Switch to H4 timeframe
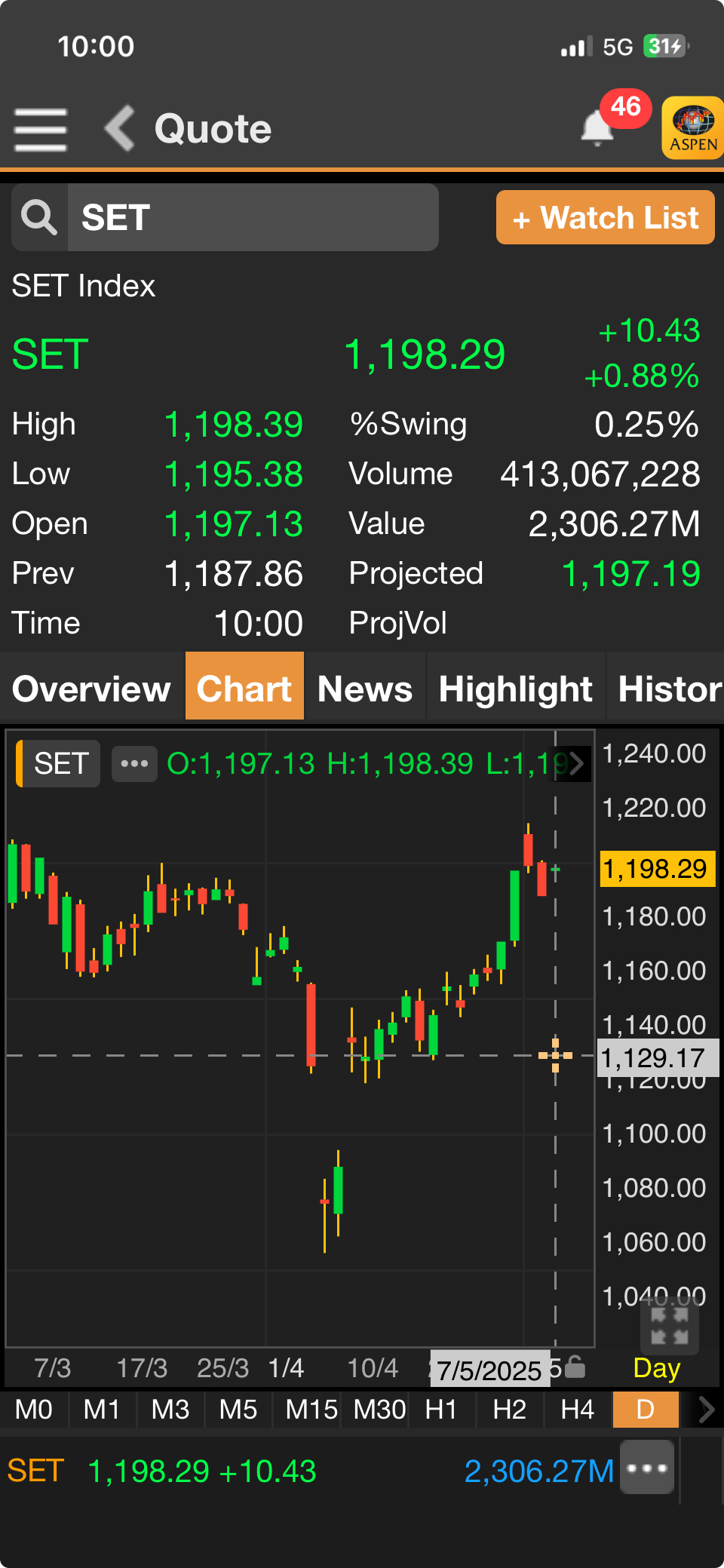 pyautogui.click(x=578, y=1409)
